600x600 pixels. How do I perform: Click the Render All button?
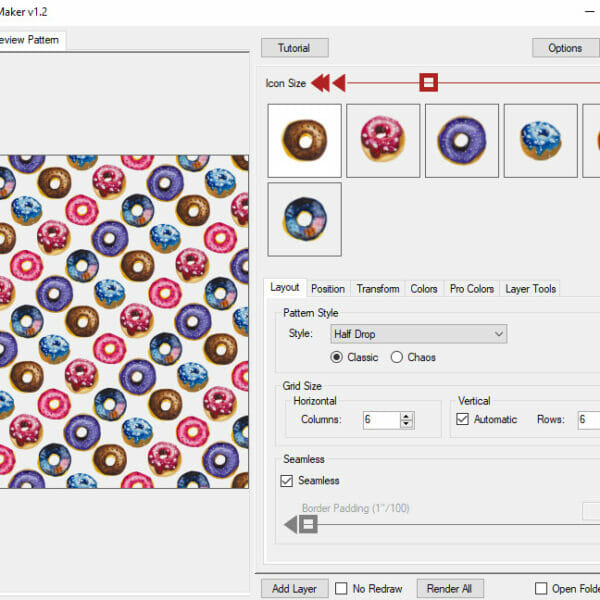tap(450, 589)
